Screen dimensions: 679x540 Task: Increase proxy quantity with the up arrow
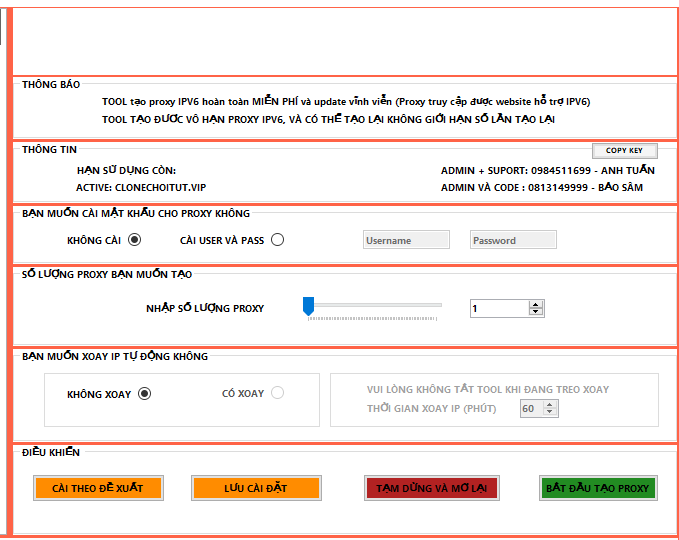pos(536,305)
